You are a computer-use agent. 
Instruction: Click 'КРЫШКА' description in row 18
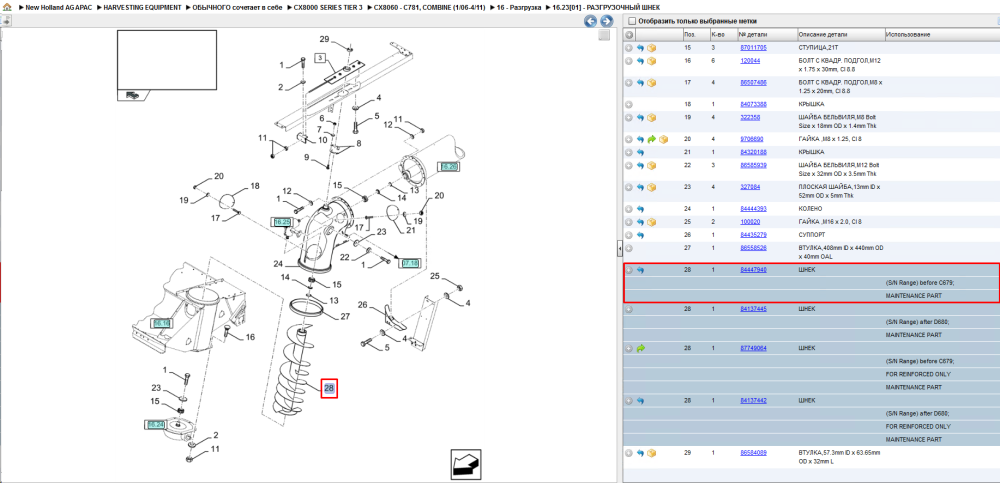pyautogui.click(x=811, y=104)
